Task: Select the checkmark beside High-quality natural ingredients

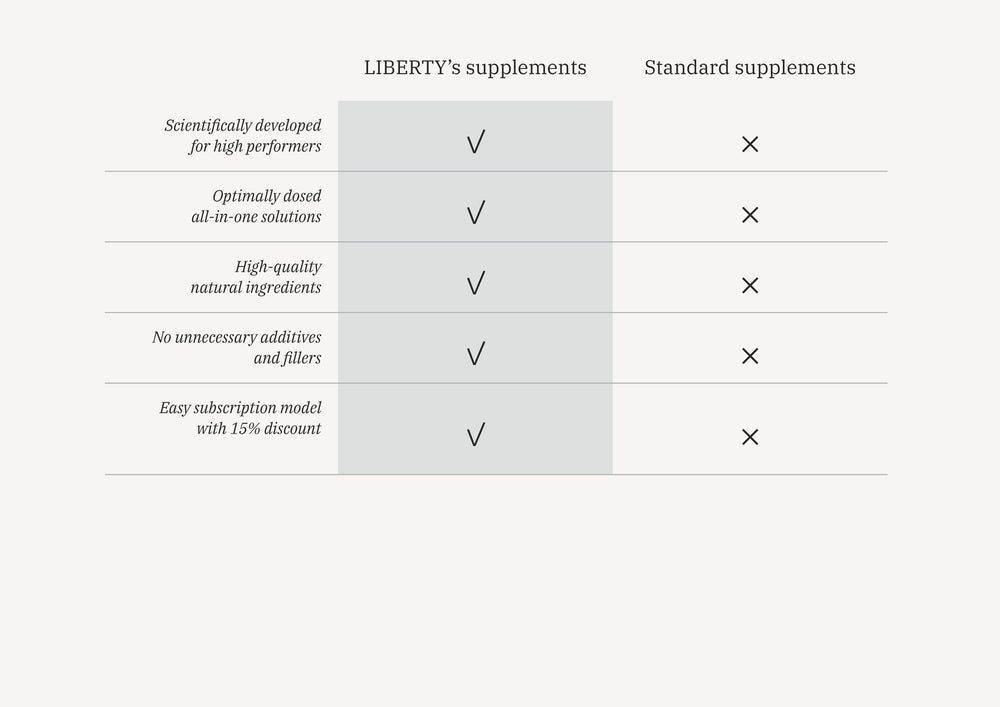Action: tap(475, 284)
